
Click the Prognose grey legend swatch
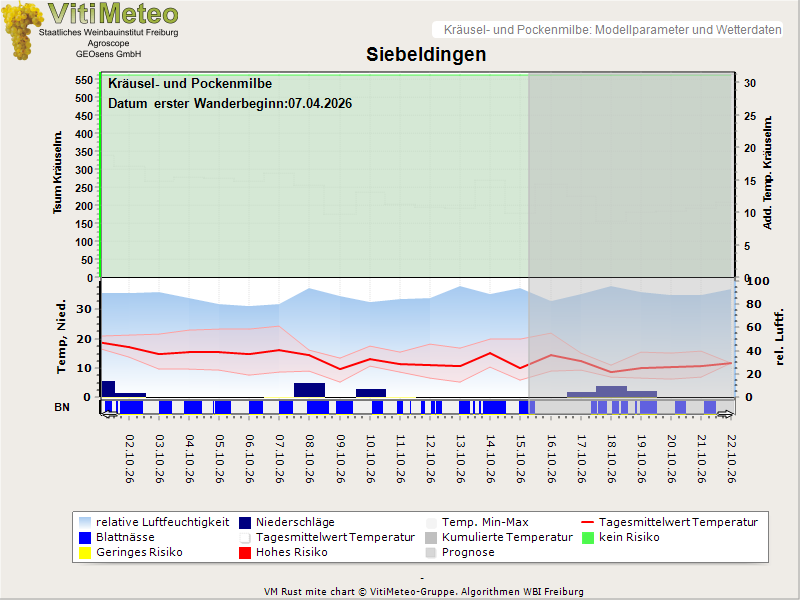(x=431, y=553)
